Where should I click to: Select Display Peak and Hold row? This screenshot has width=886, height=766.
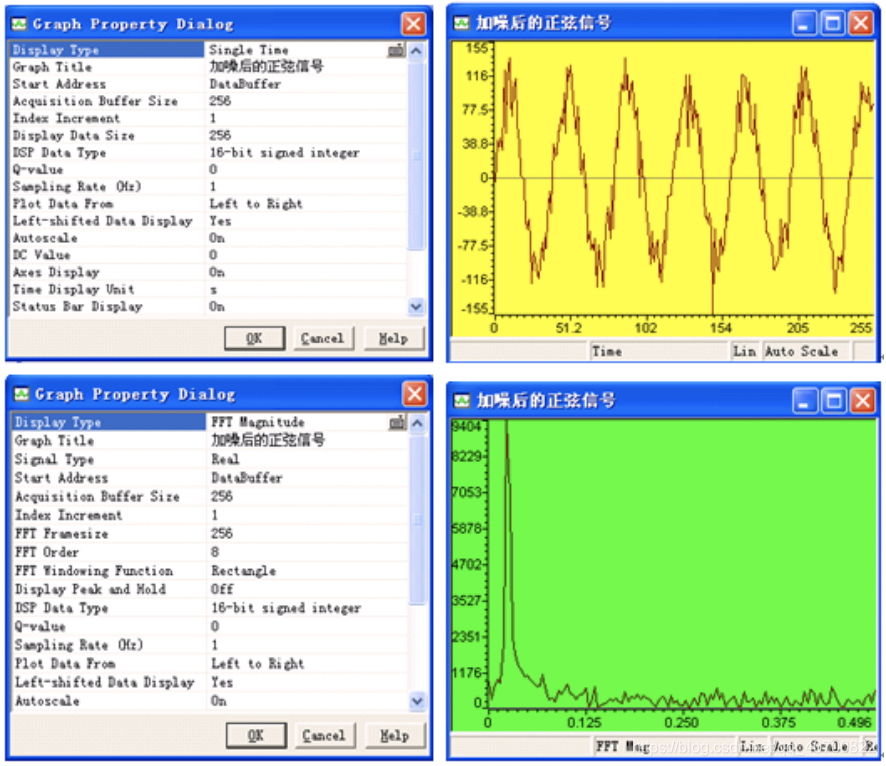(x=210, y=589)
